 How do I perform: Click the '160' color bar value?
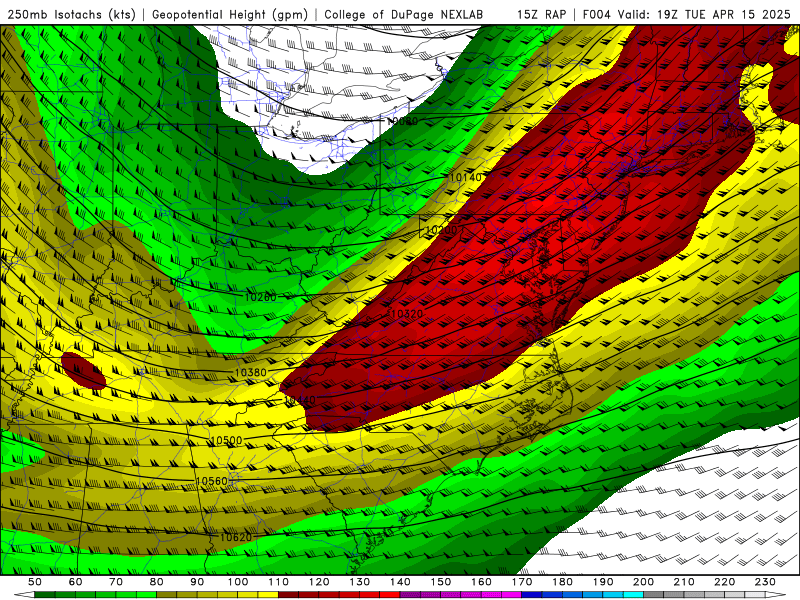(481, 582)
